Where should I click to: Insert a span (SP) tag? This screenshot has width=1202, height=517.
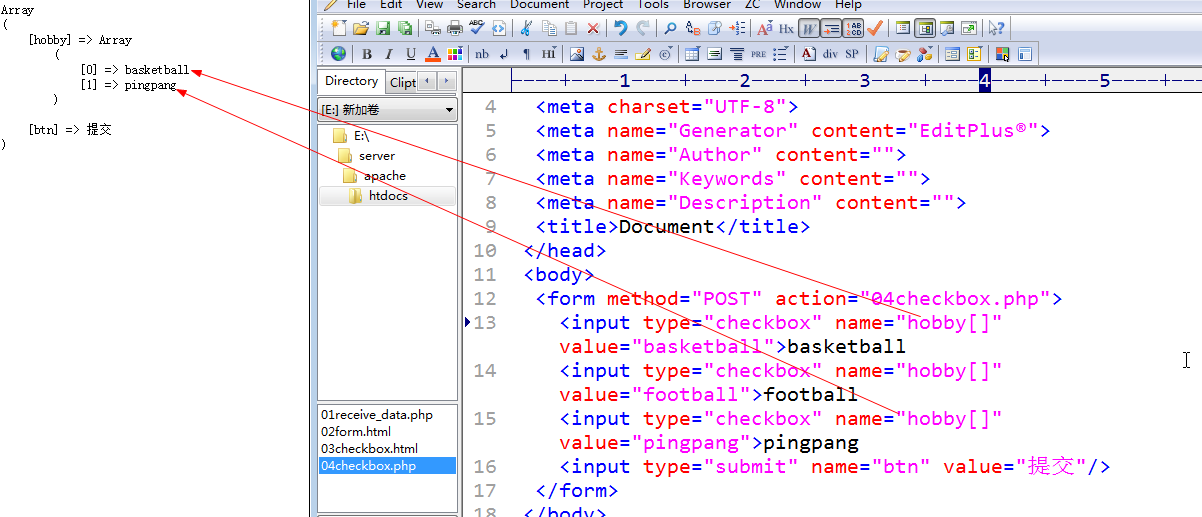coord(852,54)
